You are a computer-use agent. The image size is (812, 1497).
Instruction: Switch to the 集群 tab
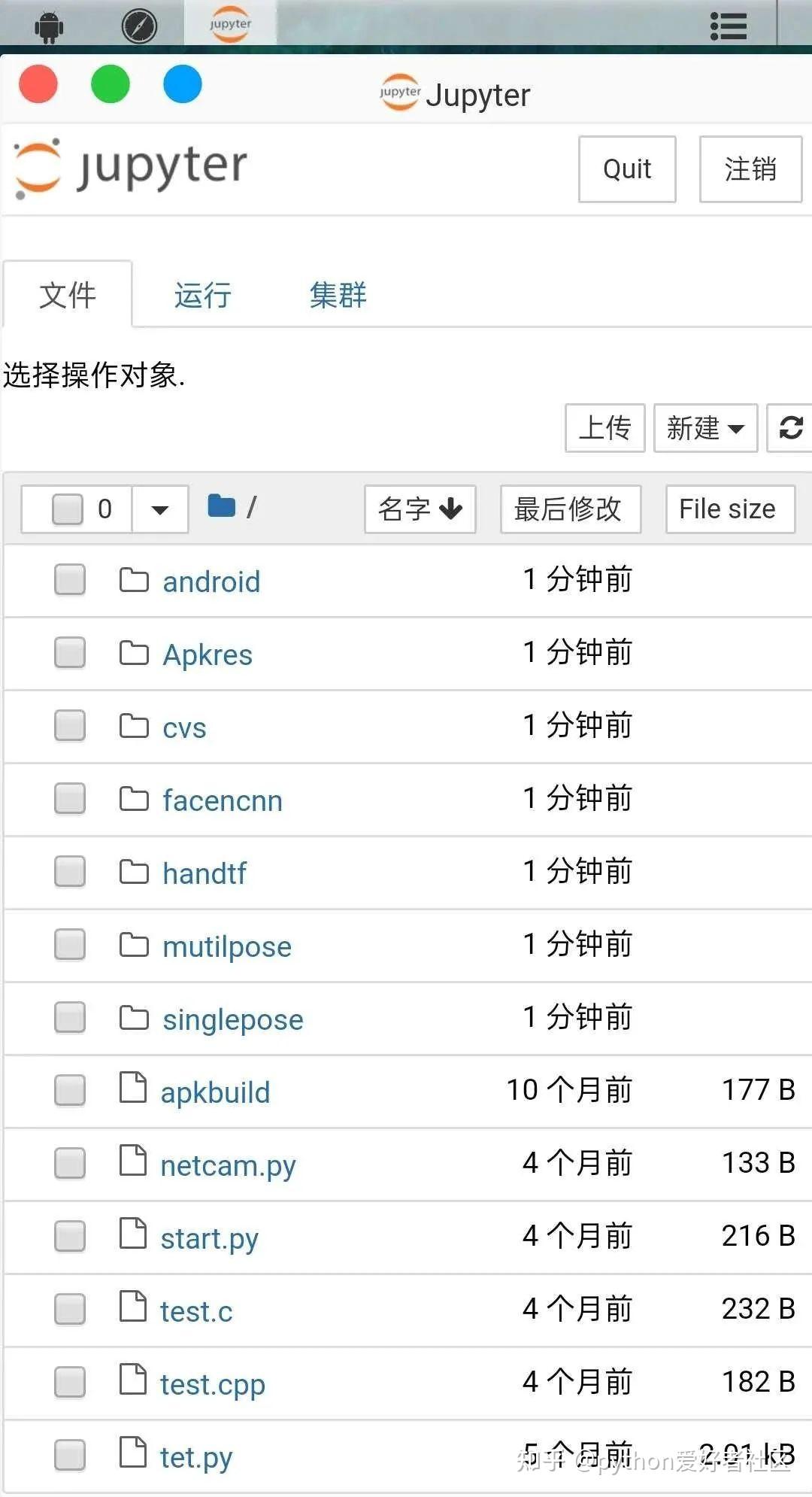coord(338,295)
